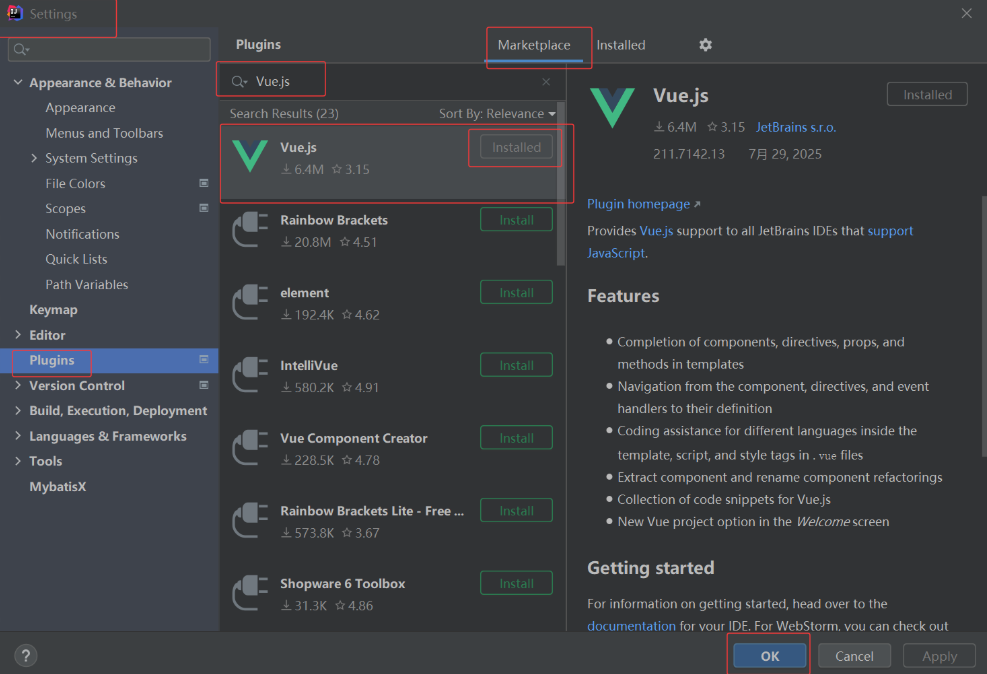Select the Plugins settings item
987x674 pixels.
click(x=109, y=361)
